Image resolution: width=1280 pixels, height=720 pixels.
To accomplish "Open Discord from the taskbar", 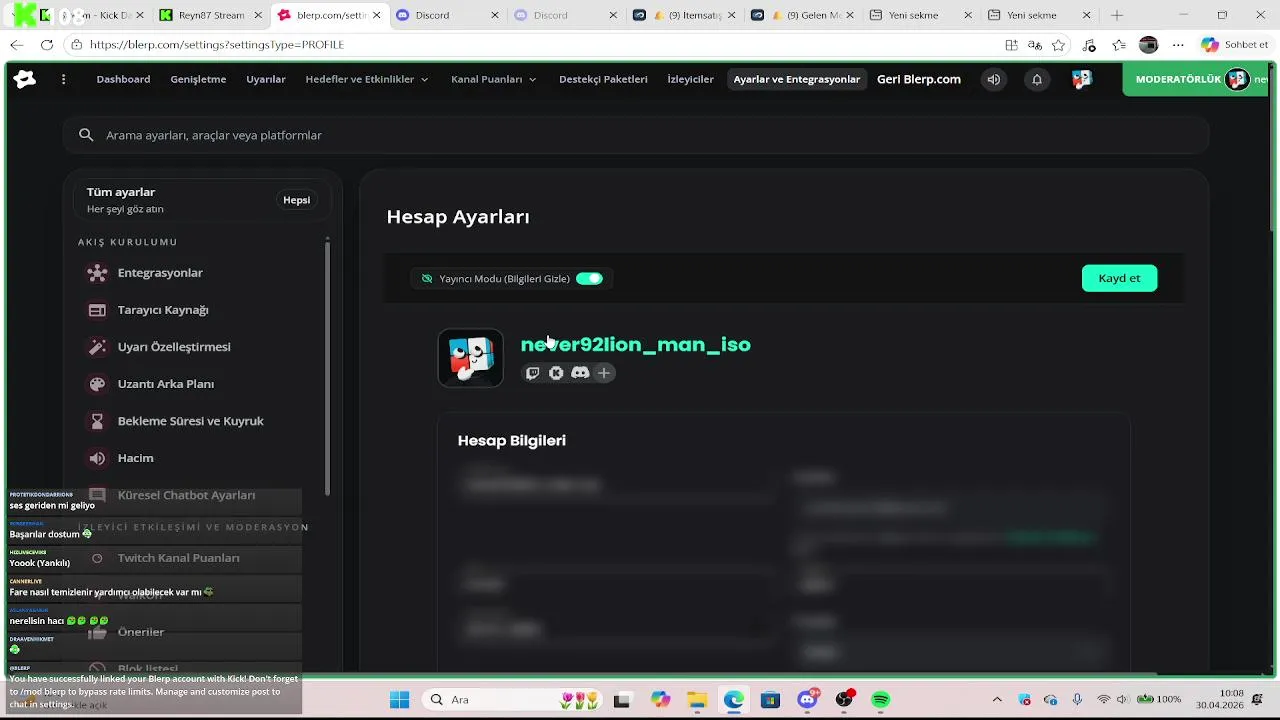I will pos(808,700).
